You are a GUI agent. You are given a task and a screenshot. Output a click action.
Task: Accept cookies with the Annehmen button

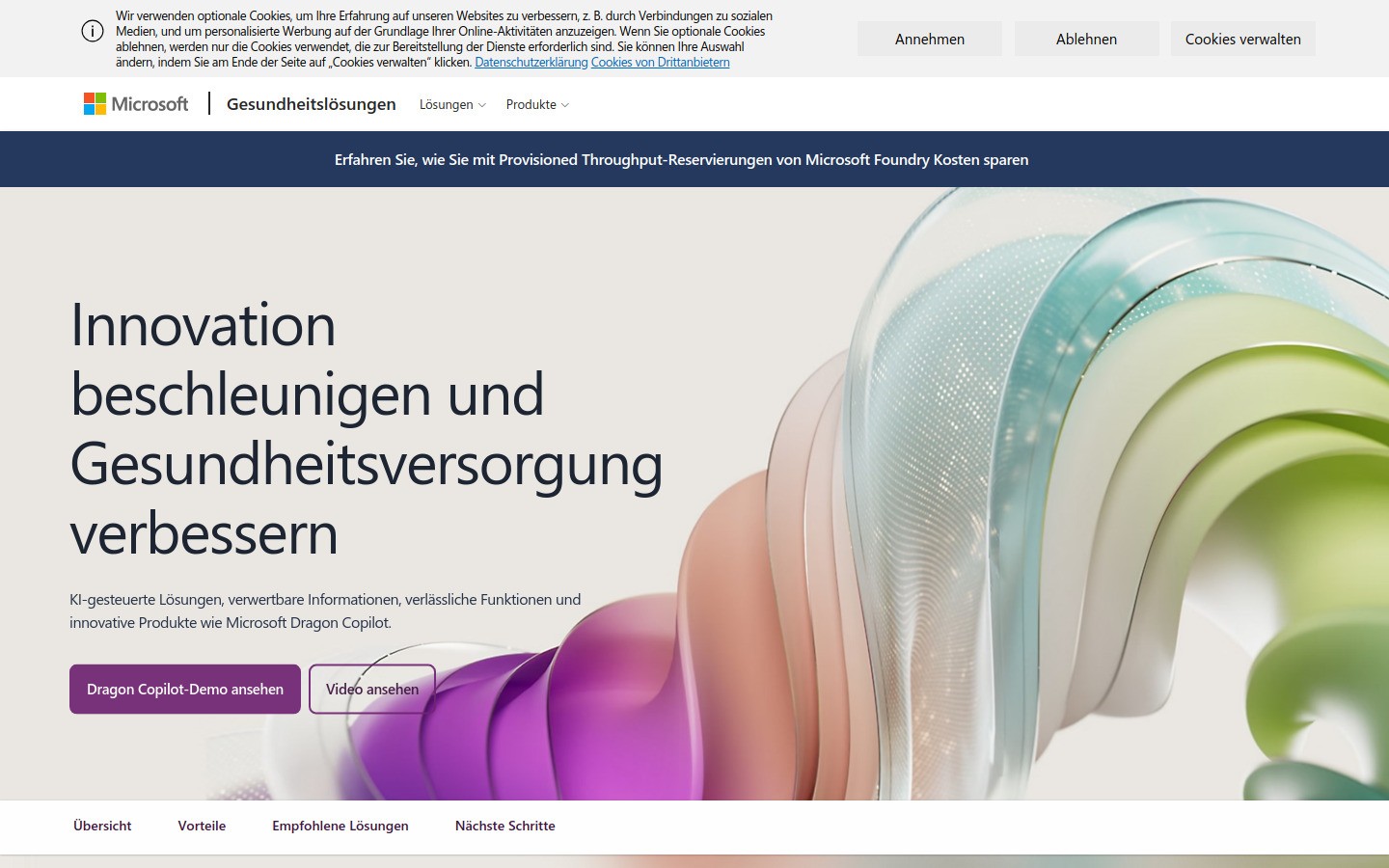click(x=929, y=39)
